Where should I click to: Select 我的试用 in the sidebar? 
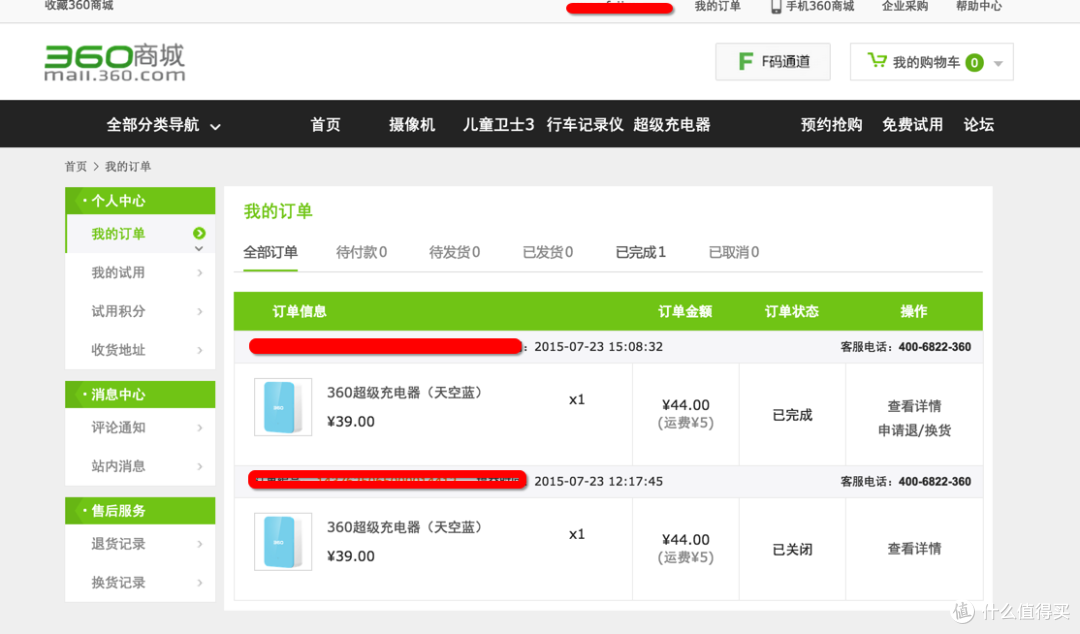pos(118,273)
